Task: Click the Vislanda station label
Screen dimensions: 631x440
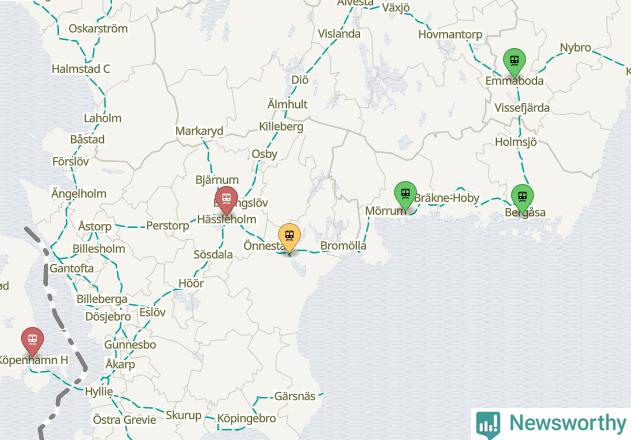Action: click(x=339, y=34)
